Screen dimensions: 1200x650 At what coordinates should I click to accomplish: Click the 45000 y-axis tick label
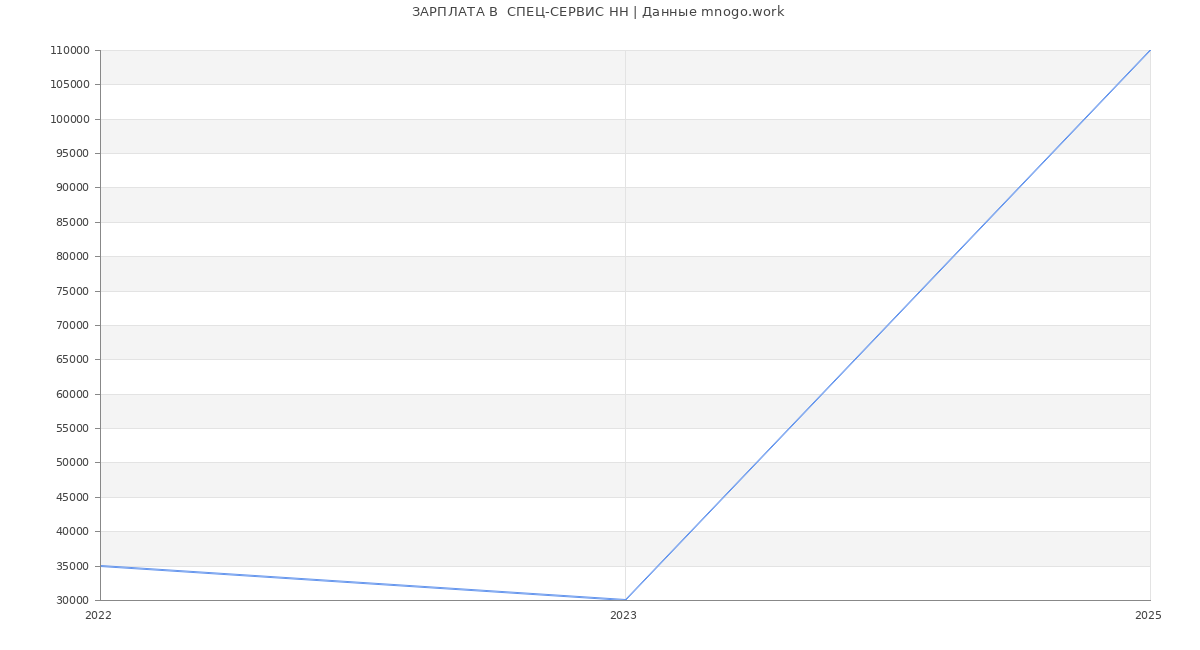tap(72, 497)
